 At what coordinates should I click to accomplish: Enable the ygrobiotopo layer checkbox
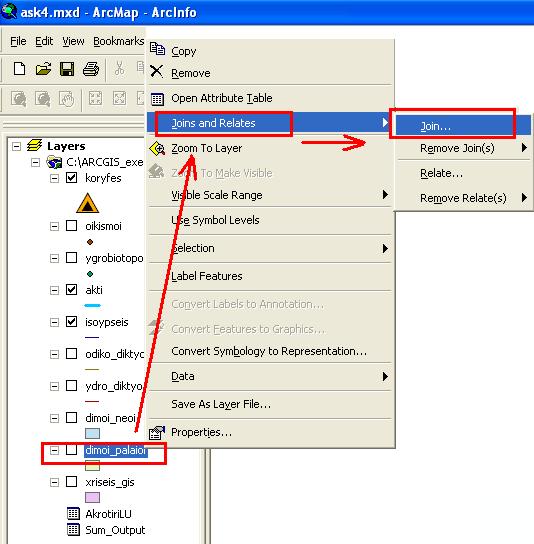pos(71,257)
